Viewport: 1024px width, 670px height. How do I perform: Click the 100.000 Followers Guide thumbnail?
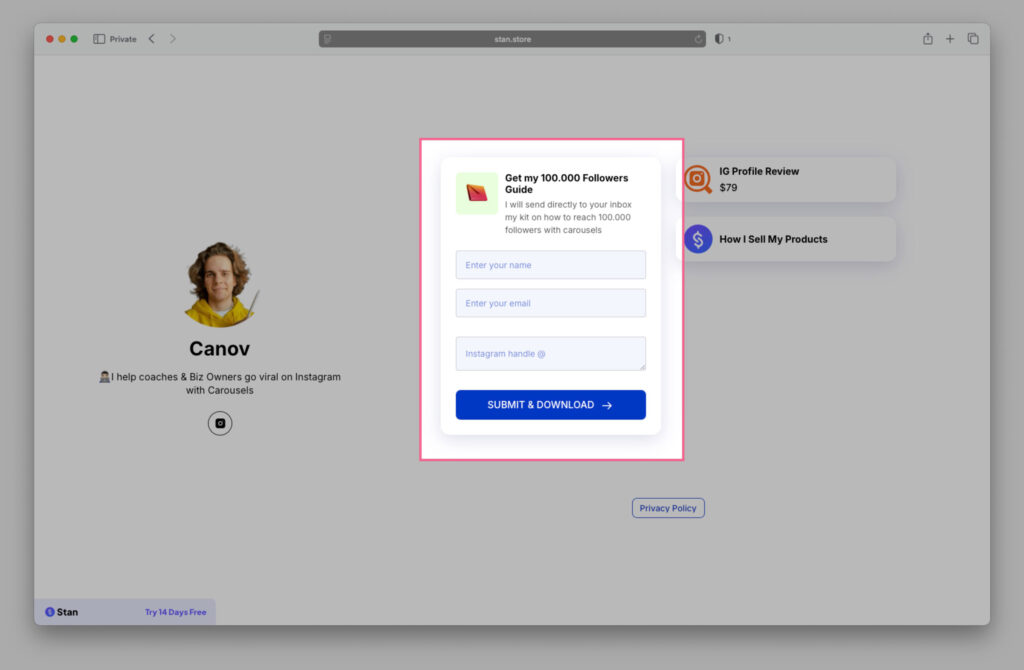coord(477,193)
